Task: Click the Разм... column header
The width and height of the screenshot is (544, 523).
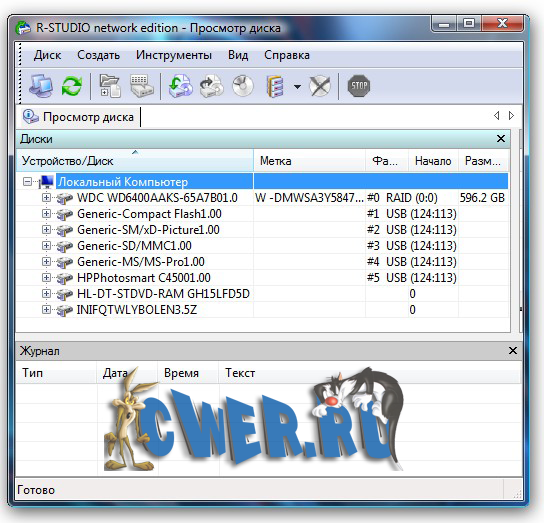Action: tap(484, 160)
